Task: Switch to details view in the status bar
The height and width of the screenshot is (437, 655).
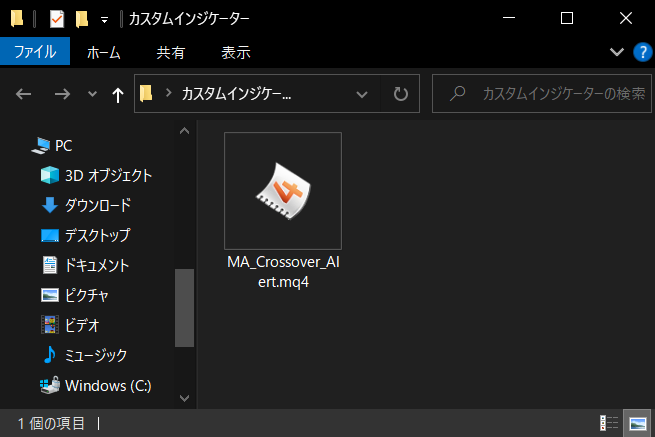Action: [x=609, y=423]
